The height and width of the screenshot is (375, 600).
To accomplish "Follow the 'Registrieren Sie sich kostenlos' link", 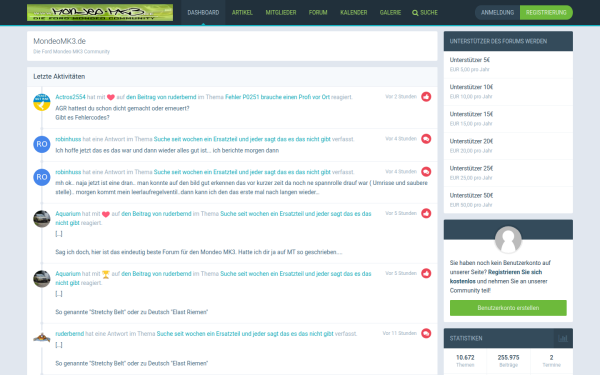I will pyautogui.click(x=496, y=277).
